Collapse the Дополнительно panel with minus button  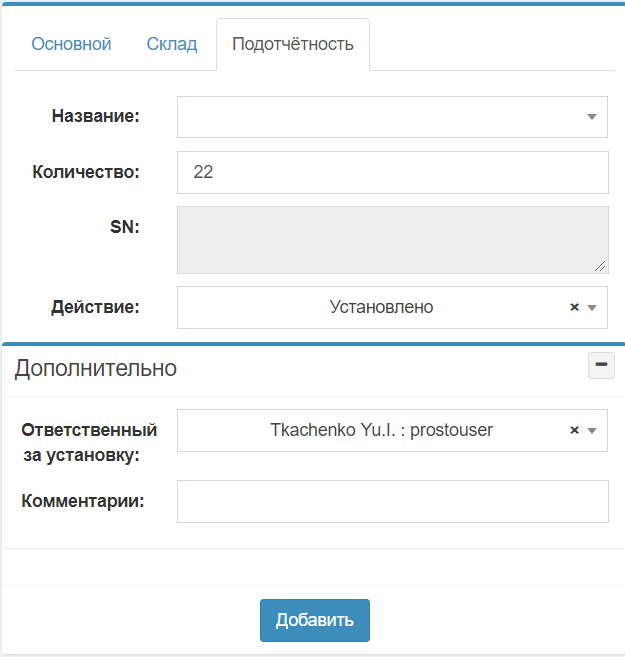[x=600, y=366]
